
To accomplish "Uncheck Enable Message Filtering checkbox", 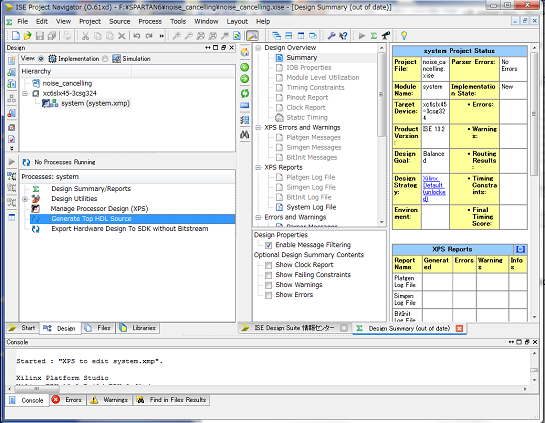I will point(268,245).
